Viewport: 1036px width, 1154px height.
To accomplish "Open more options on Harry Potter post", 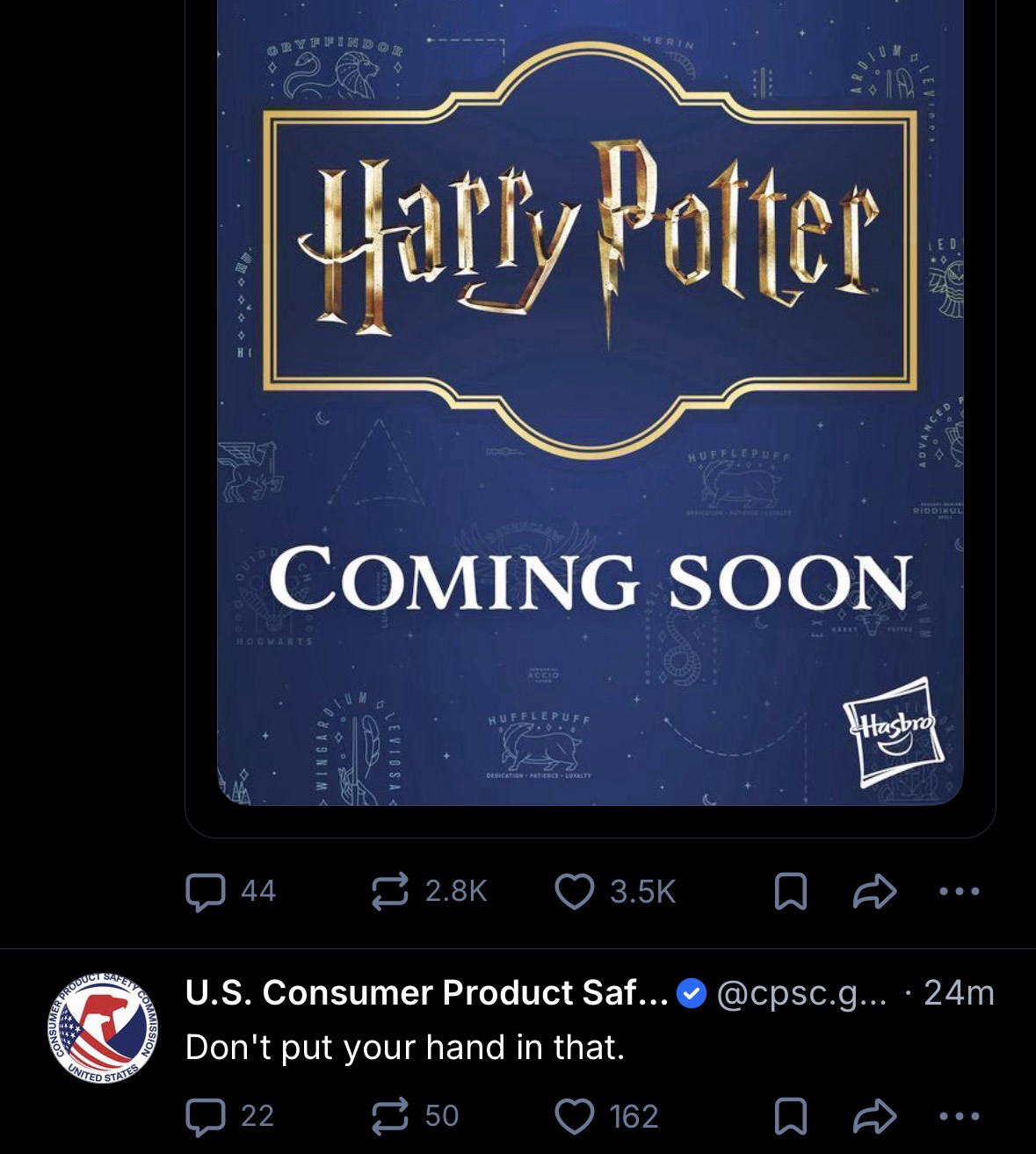I will coord(958,891).
